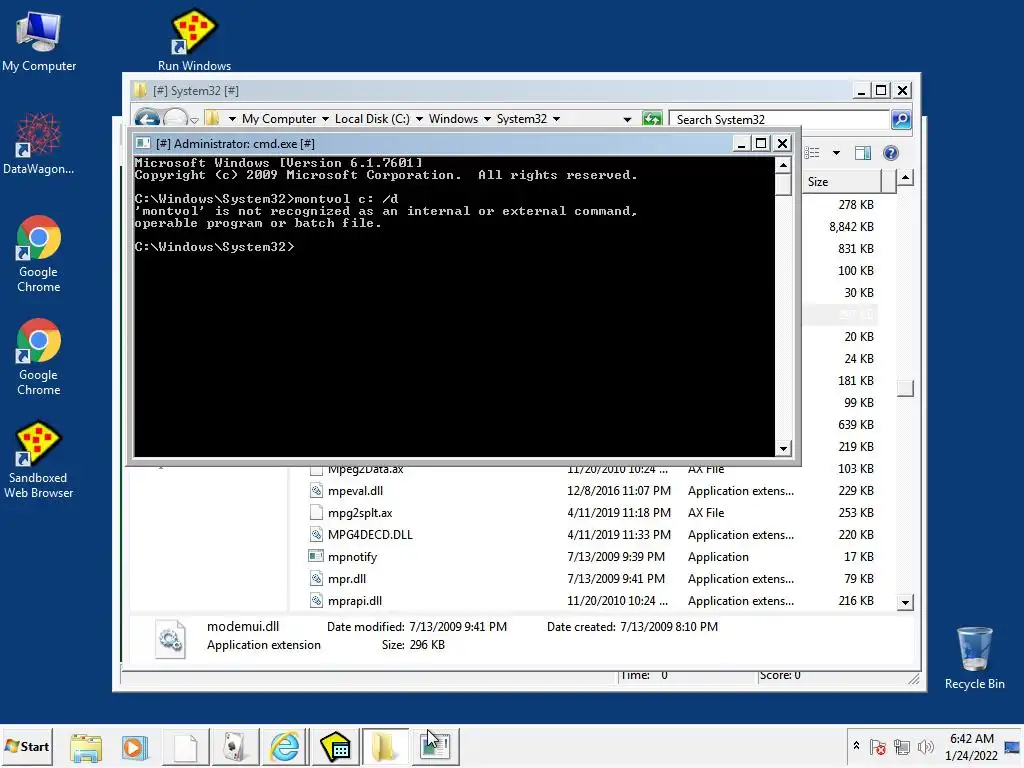Show hidden tray icons arrow

[x=856, y=745]
